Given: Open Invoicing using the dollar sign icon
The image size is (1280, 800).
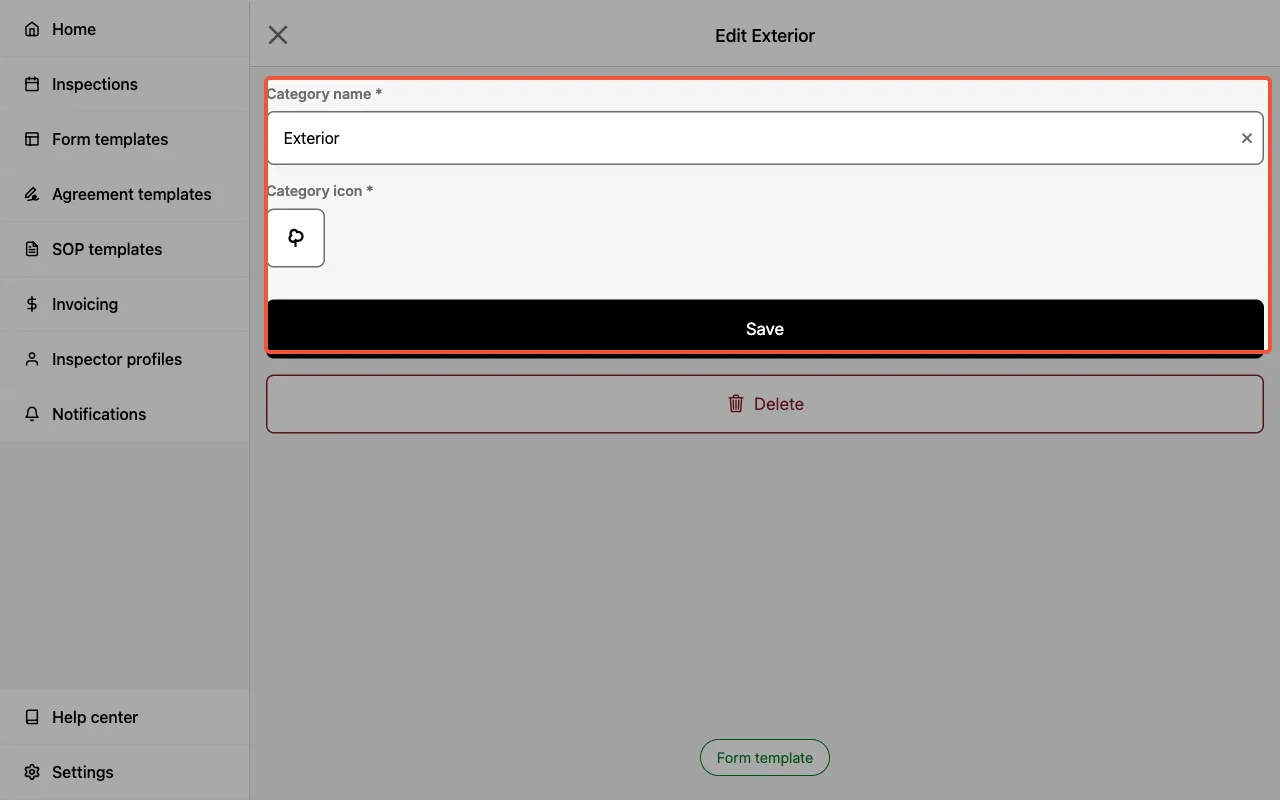Looking at the screenshot, I should pyautogui.click(x=31, y=304).
